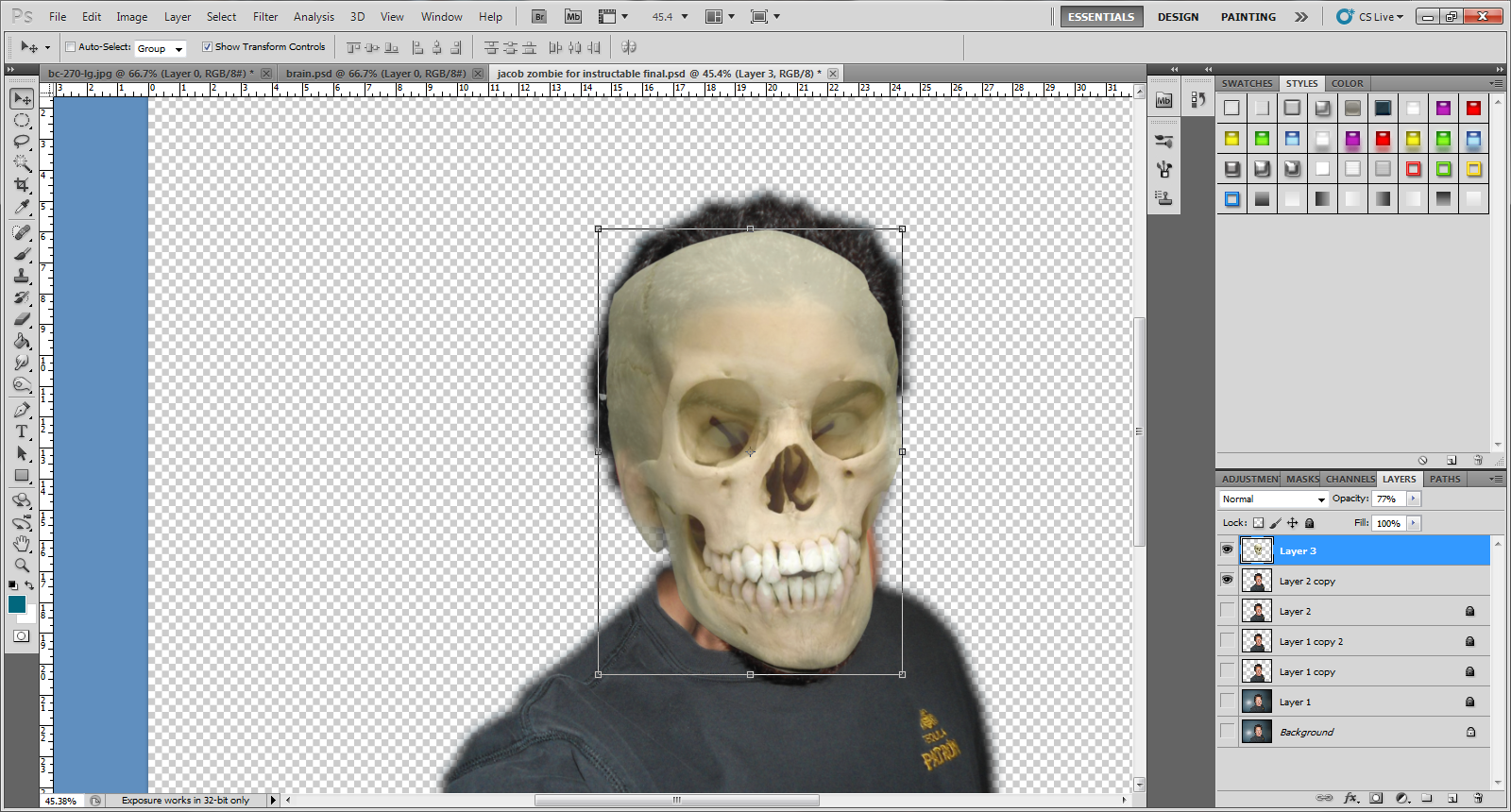Open the Filter menu
This screenshot has width=1511, height=812.
click(x=265, y=17)
